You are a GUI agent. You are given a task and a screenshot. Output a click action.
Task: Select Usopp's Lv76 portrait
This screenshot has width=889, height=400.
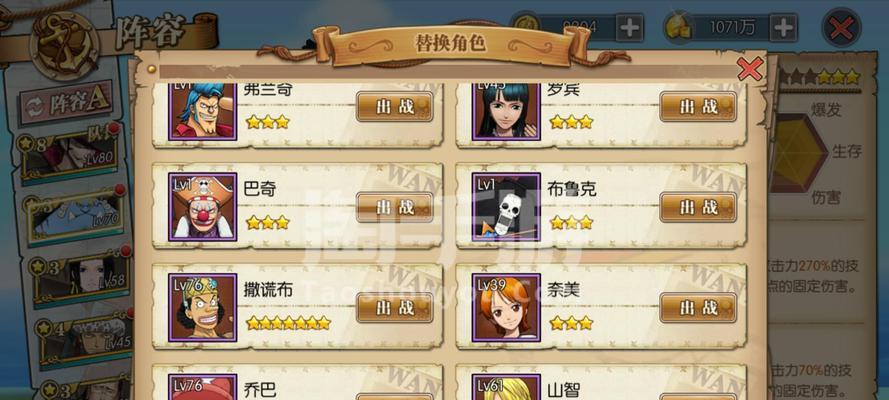click(x=202, y=308)
